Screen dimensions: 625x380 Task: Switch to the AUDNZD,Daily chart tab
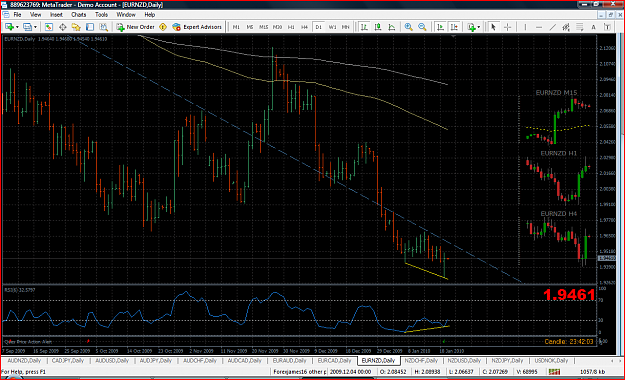pos(24,360)
